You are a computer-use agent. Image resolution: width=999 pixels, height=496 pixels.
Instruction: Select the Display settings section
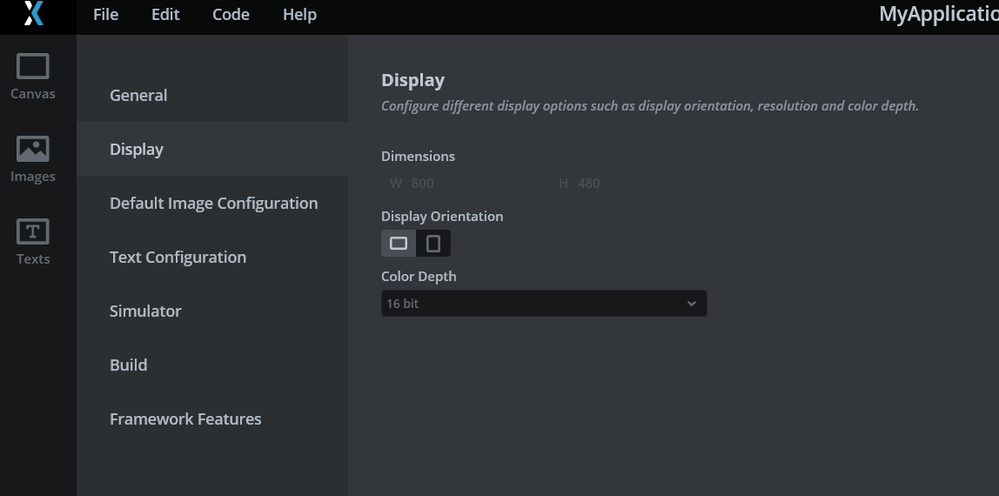coord(212,149)
